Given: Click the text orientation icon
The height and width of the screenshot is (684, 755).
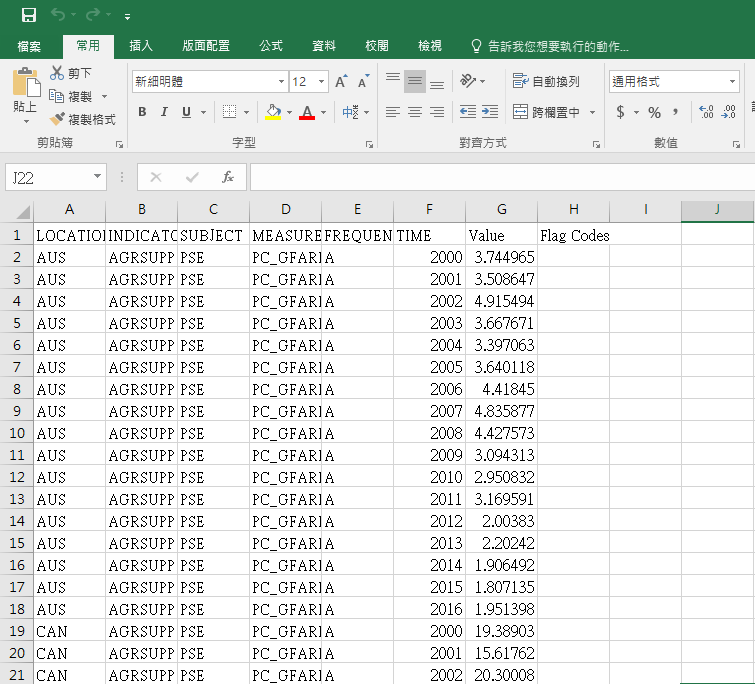Looking at the screenshot, I should click(468, 81).
